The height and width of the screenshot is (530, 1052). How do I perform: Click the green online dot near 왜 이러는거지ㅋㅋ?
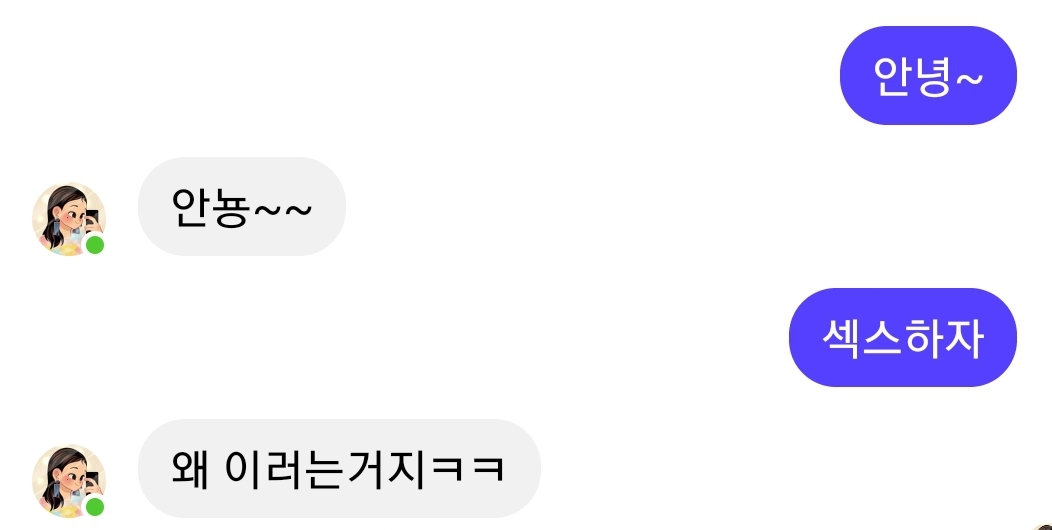coord(95,507)
